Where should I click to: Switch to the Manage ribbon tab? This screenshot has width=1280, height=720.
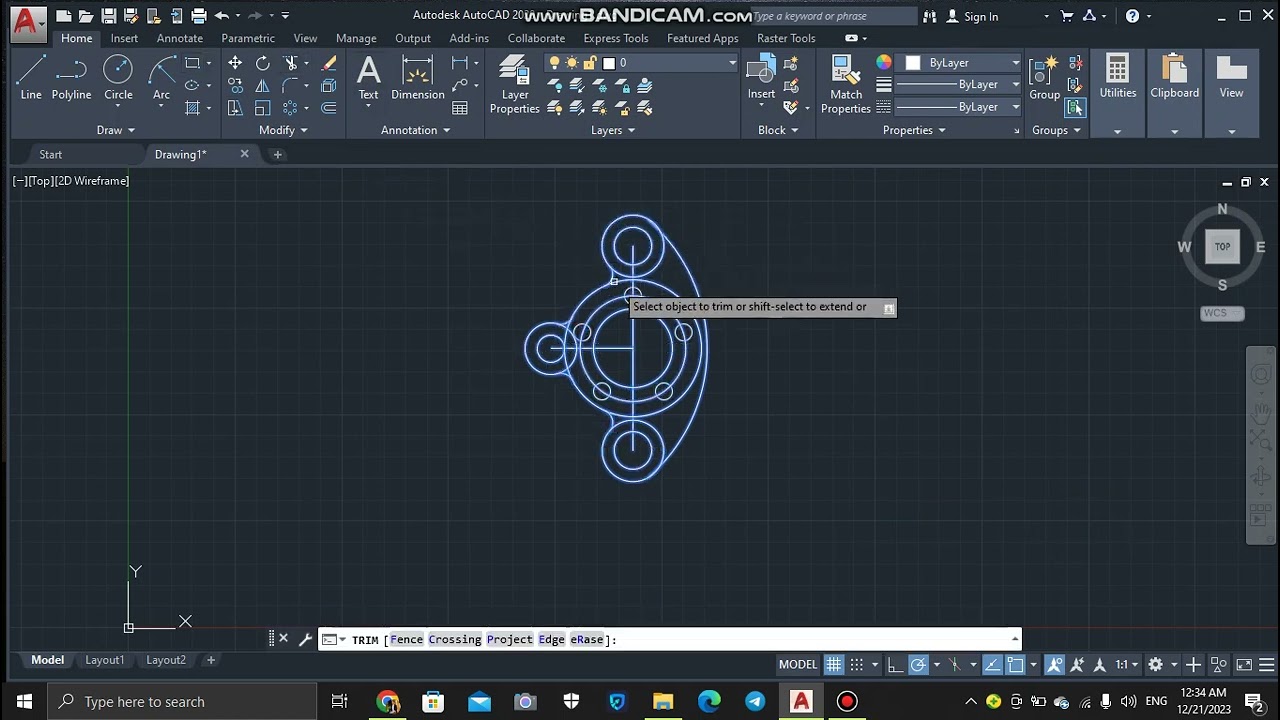click(x=356, y=38)
